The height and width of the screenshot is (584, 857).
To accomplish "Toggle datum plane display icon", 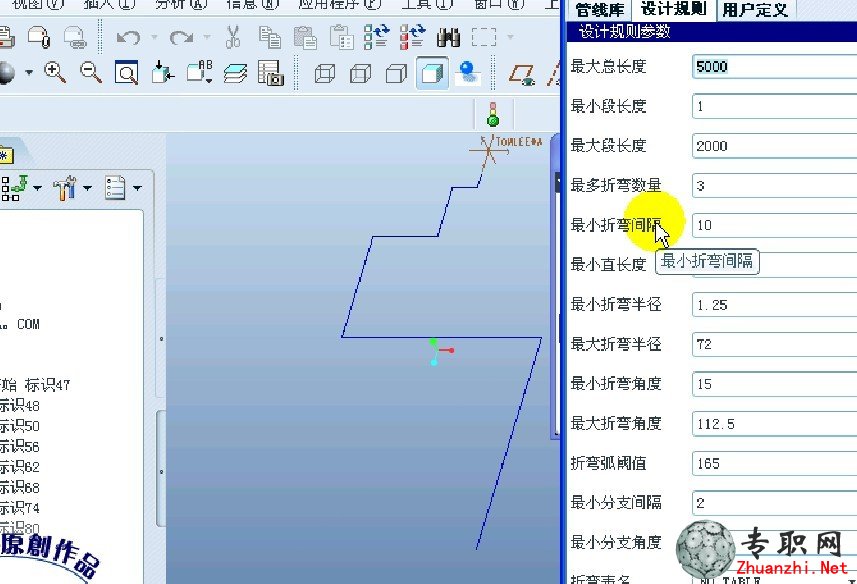I will [522, 74].
